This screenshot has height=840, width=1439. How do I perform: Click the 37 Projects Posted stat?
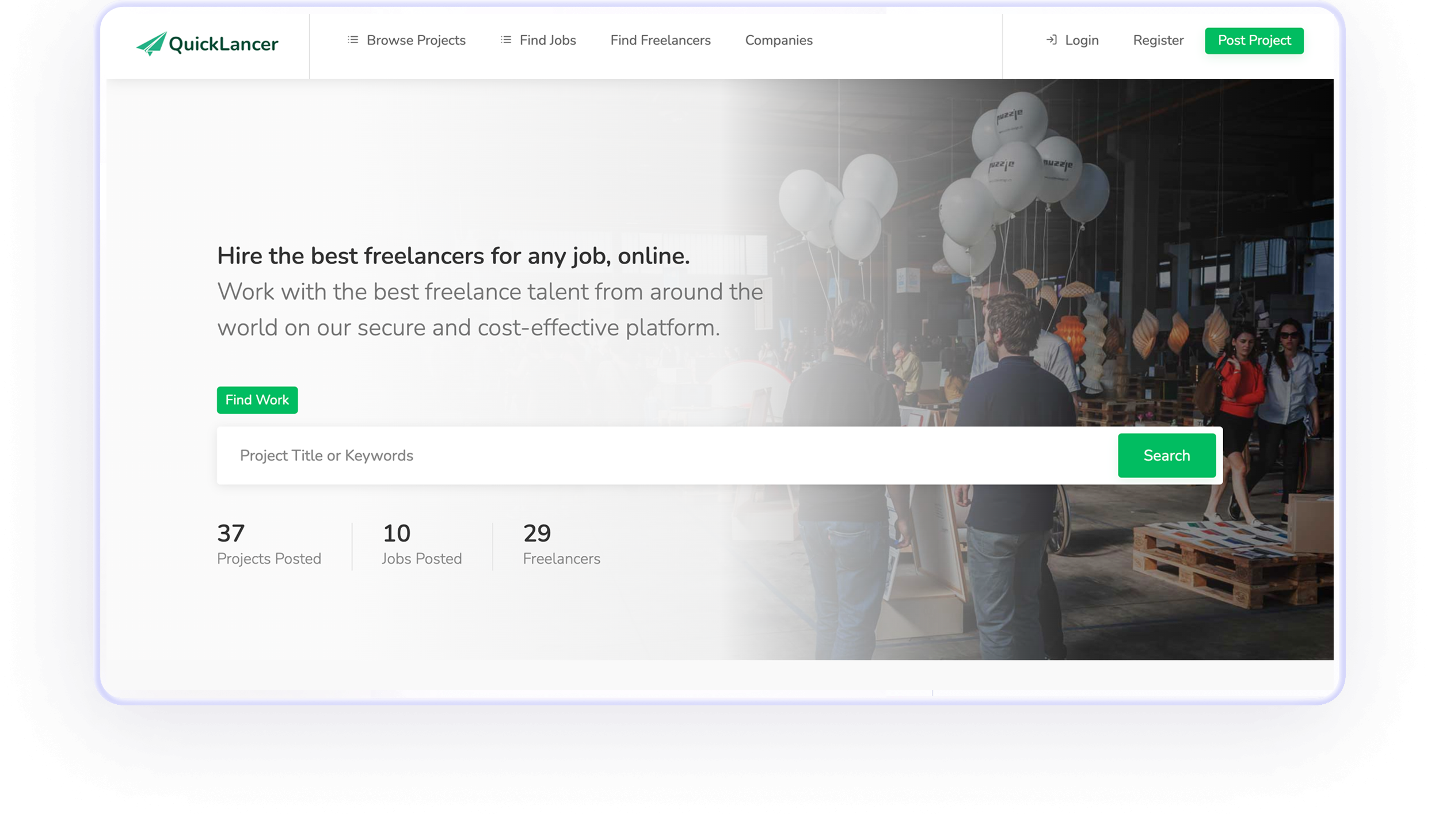click(268, 544)
